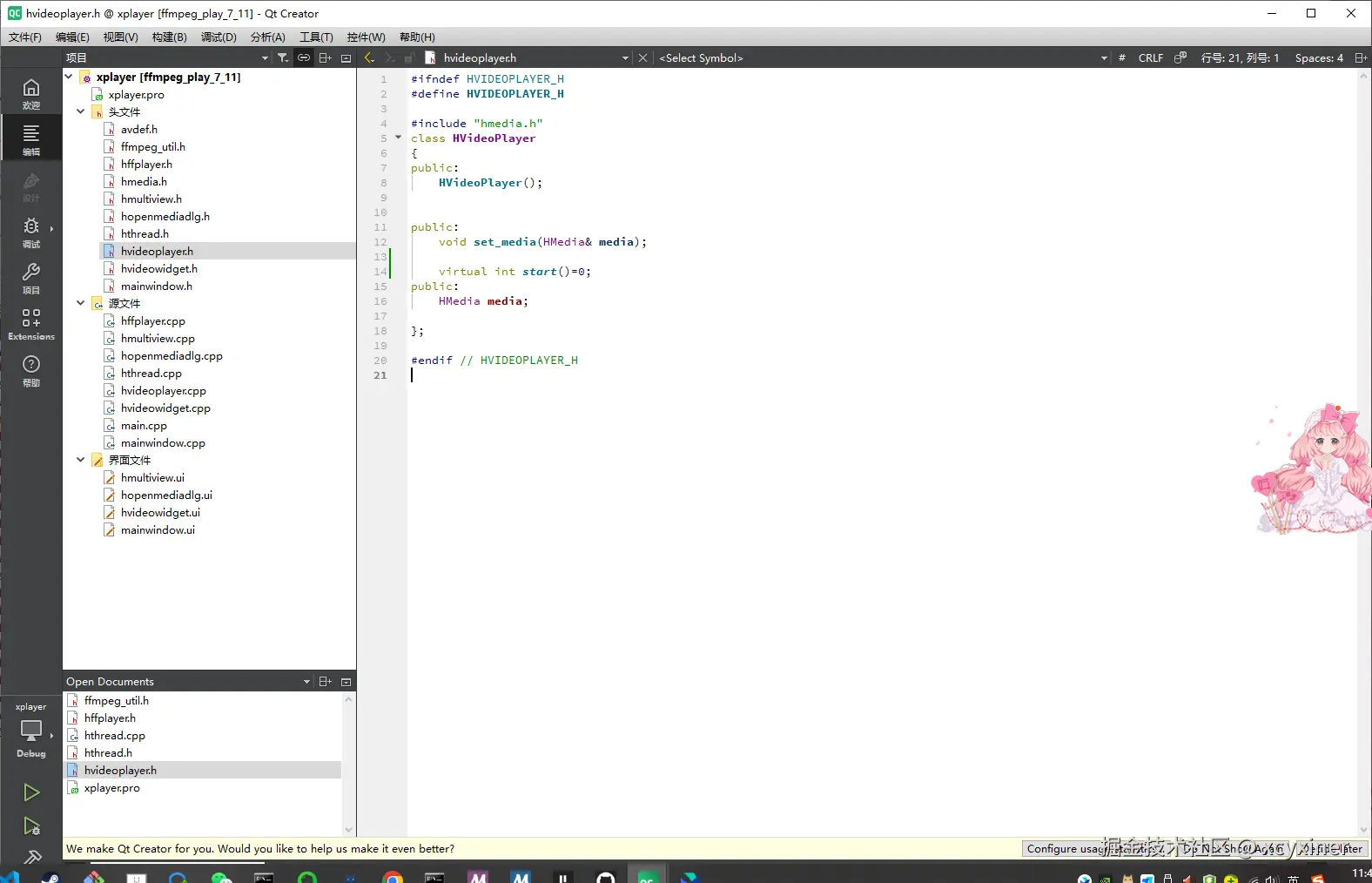The width and height of the screenshot is (1372, 883).
Task: Select hopenmediadlg.ui in forms folder
Action: (166, 495)
